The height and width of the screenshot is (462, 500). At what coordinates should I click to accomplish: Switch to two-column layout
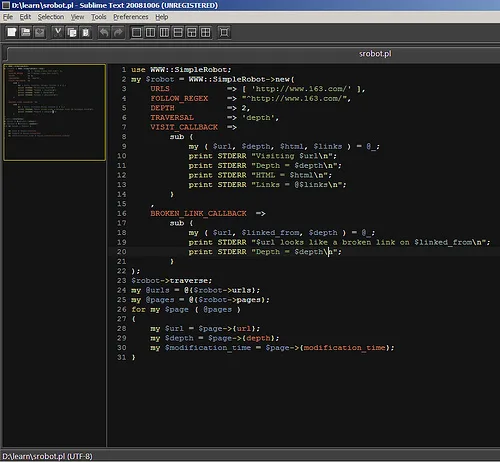coord(150,32)
